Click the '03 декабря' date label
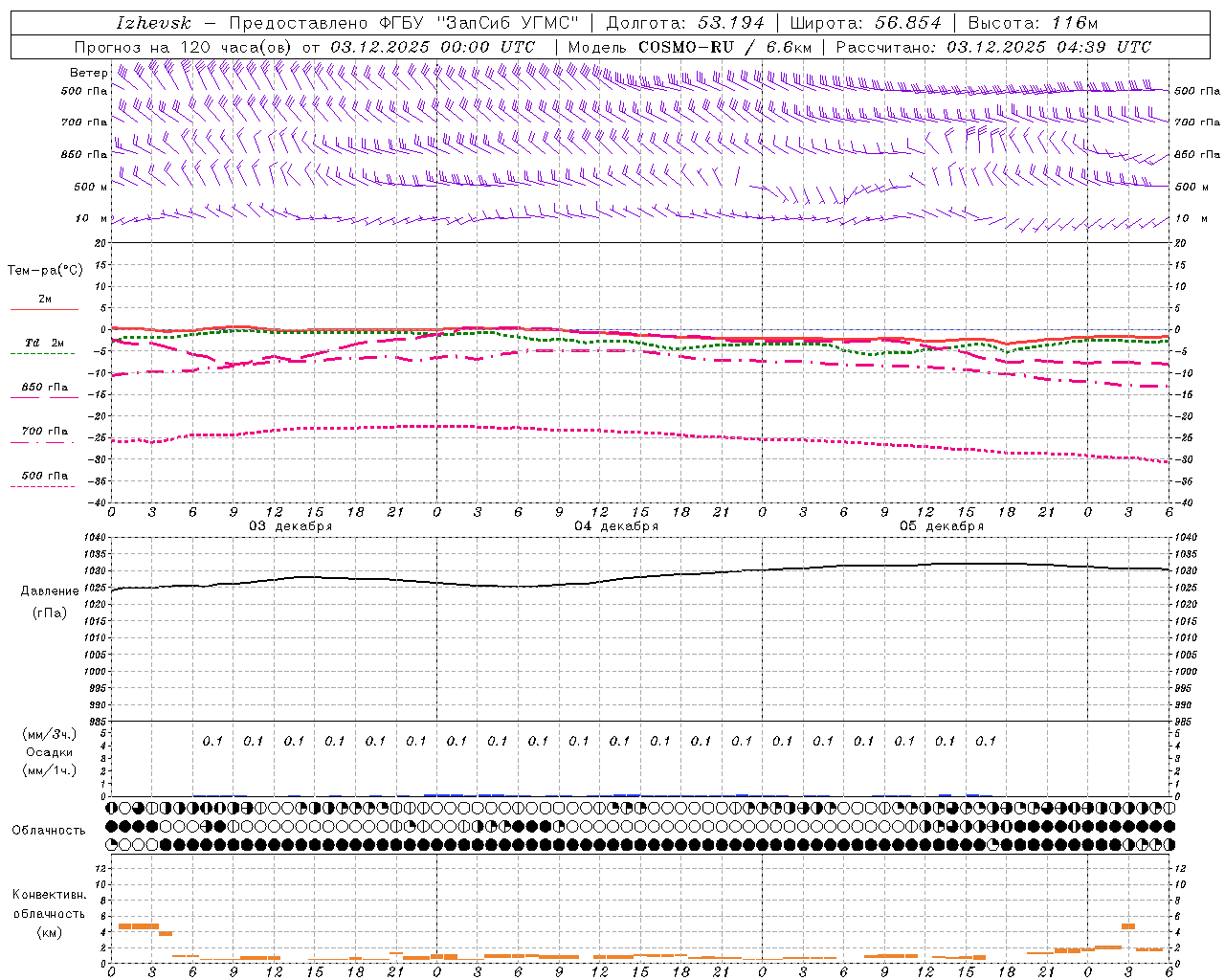Screen dimensions: 1225x980 291,526
